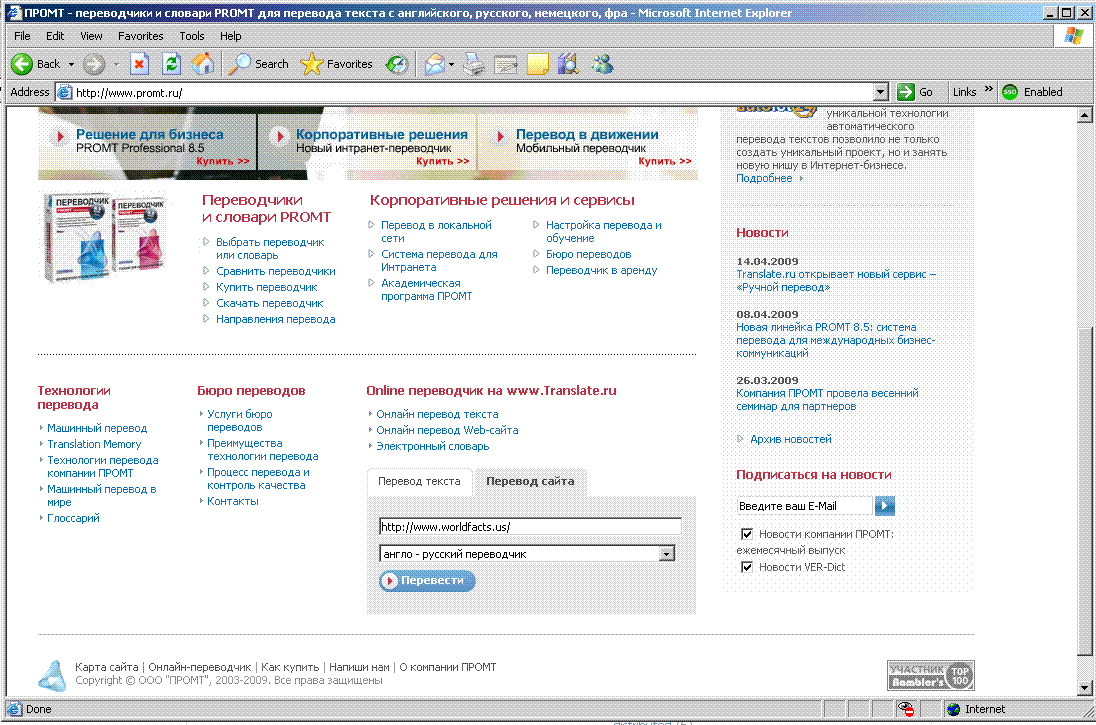Open the address bar dropdown arrow
The image size is (1096, 725).
click(880, 92)
